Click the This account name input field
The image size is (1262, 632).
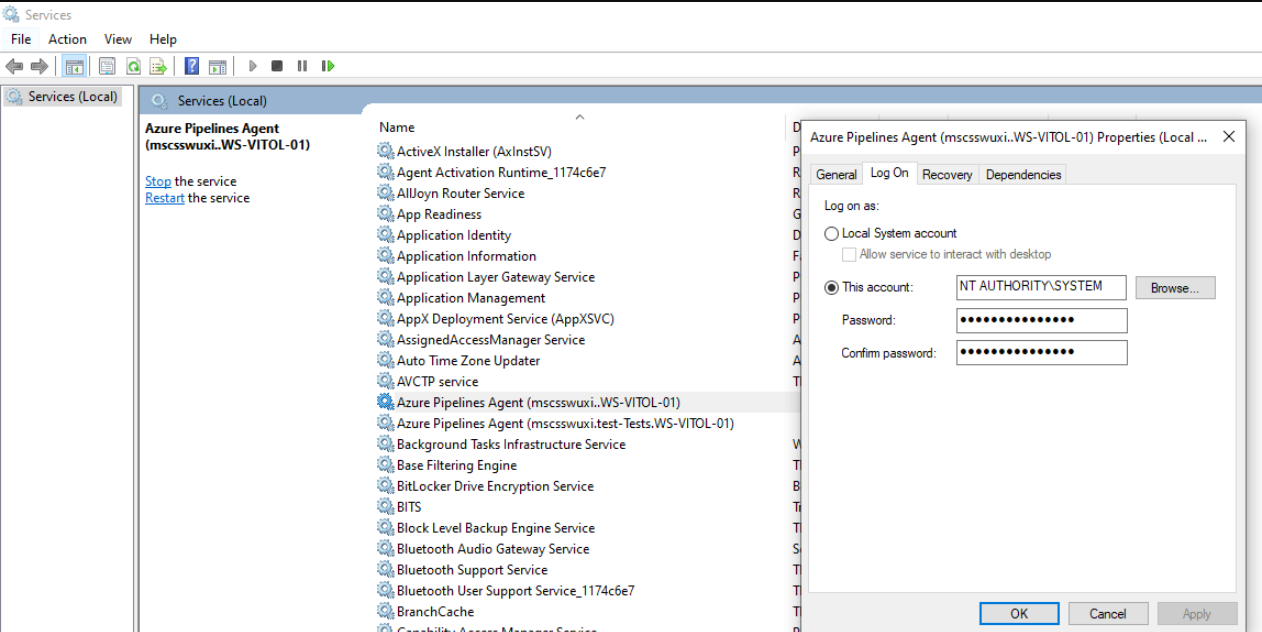click(x=1041, y=287)
